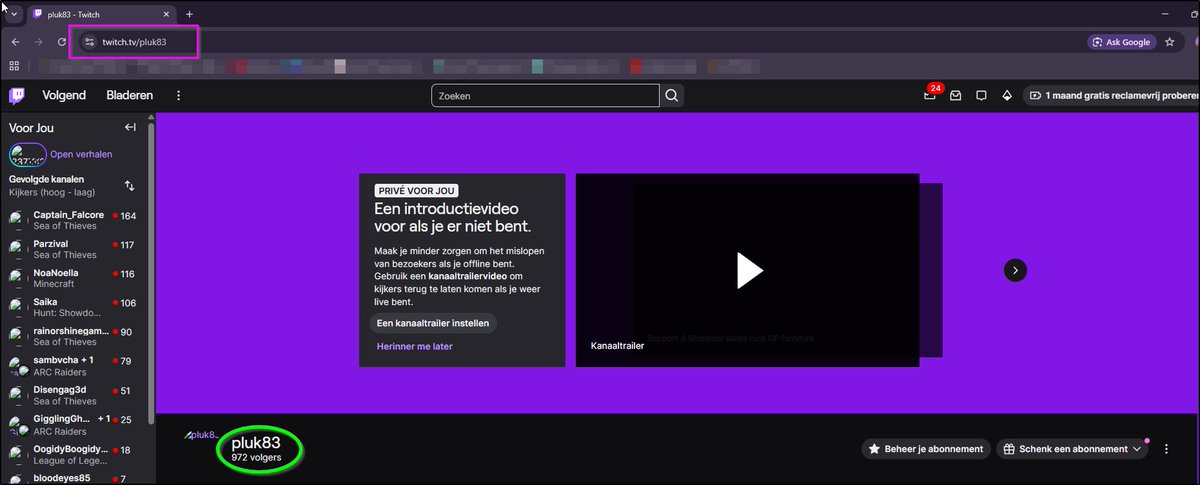Expand the Schenk een abonnement dropdown
Image resolution: width=1200 pixels, height=485 pixels.
click(1136, 449)
